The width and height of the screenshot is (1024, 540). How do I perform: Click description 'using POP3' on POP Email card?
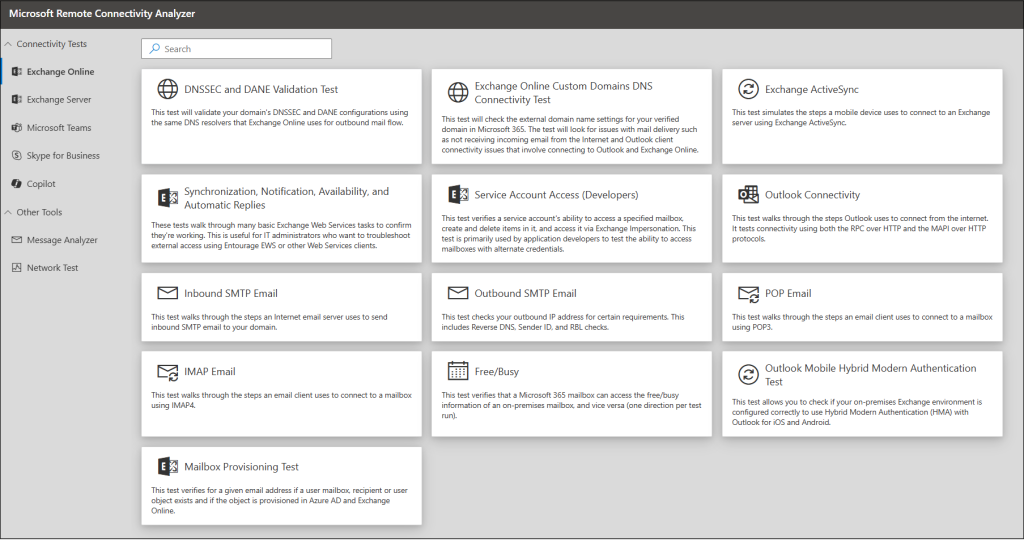(x=862, y=322)
